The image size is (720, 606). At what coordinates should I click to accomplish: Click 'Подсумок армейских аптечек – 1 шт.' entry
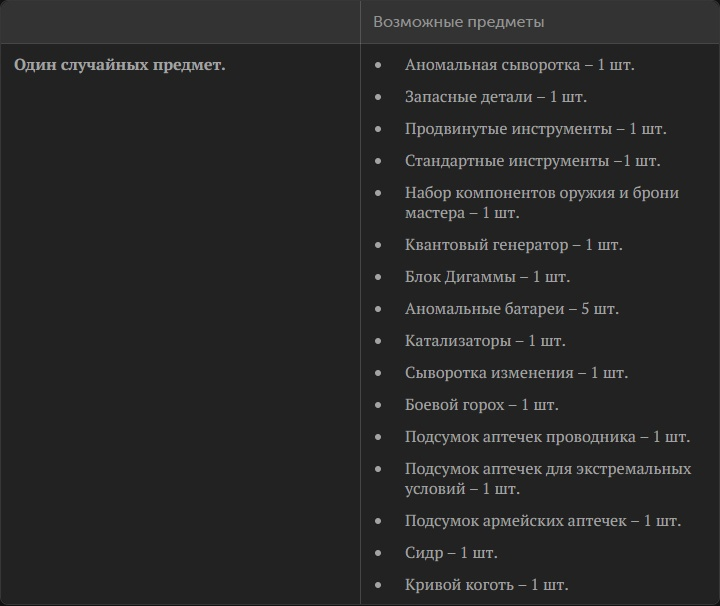point(543,521)
